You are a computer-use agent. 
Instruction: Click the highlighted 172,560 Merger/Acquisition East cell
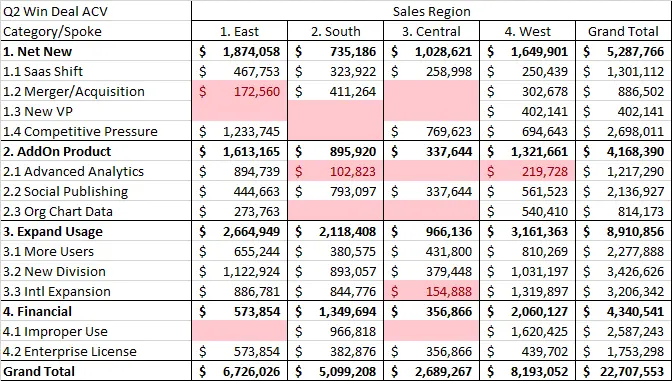point(240,91)
